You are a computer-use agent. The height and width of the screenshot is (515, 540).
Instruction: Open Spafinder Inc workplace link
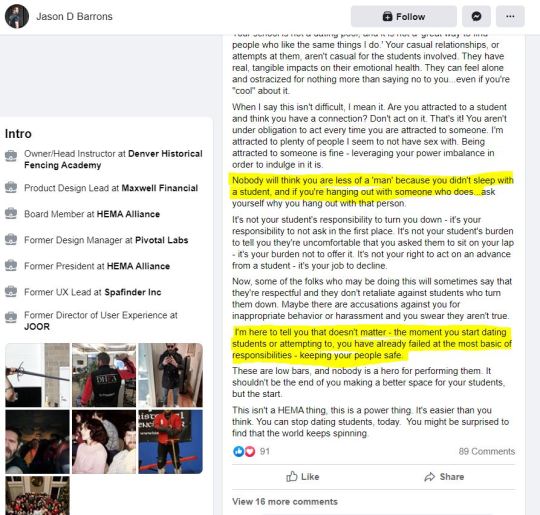point(133,292)
